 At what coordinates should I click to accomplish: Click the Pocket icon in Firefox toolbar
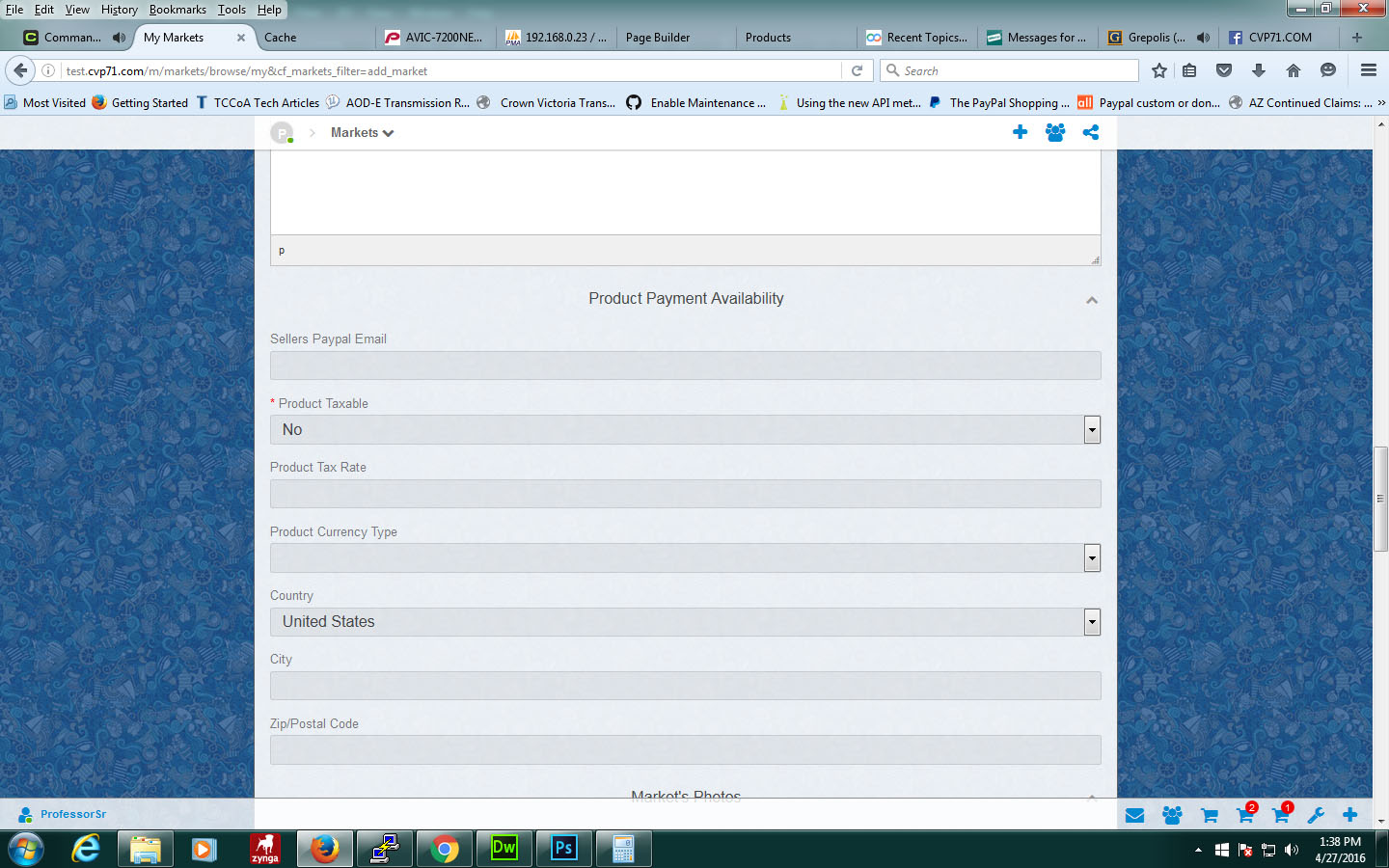point(1224,70)
